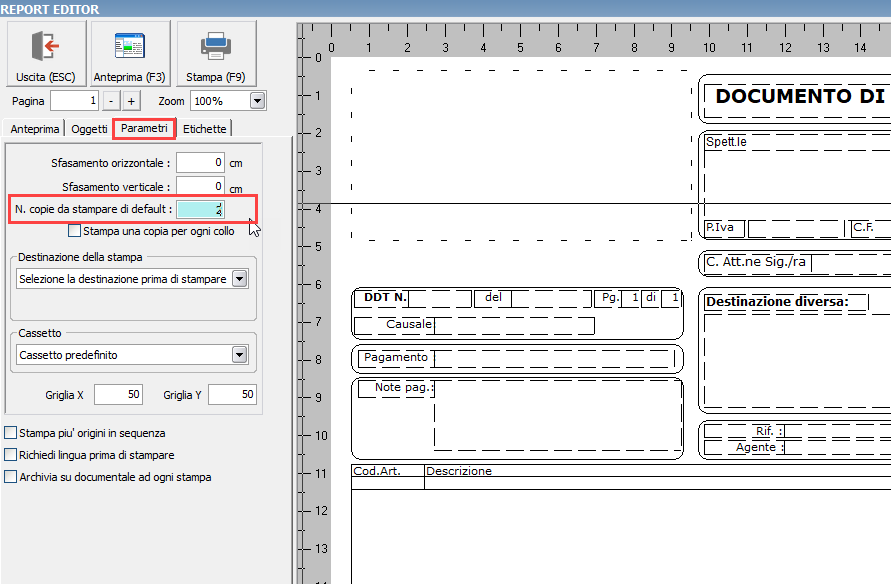The image size is (891, 584).
Task: Switch to the Oggetti tab
Action: (x=89, y=129)
